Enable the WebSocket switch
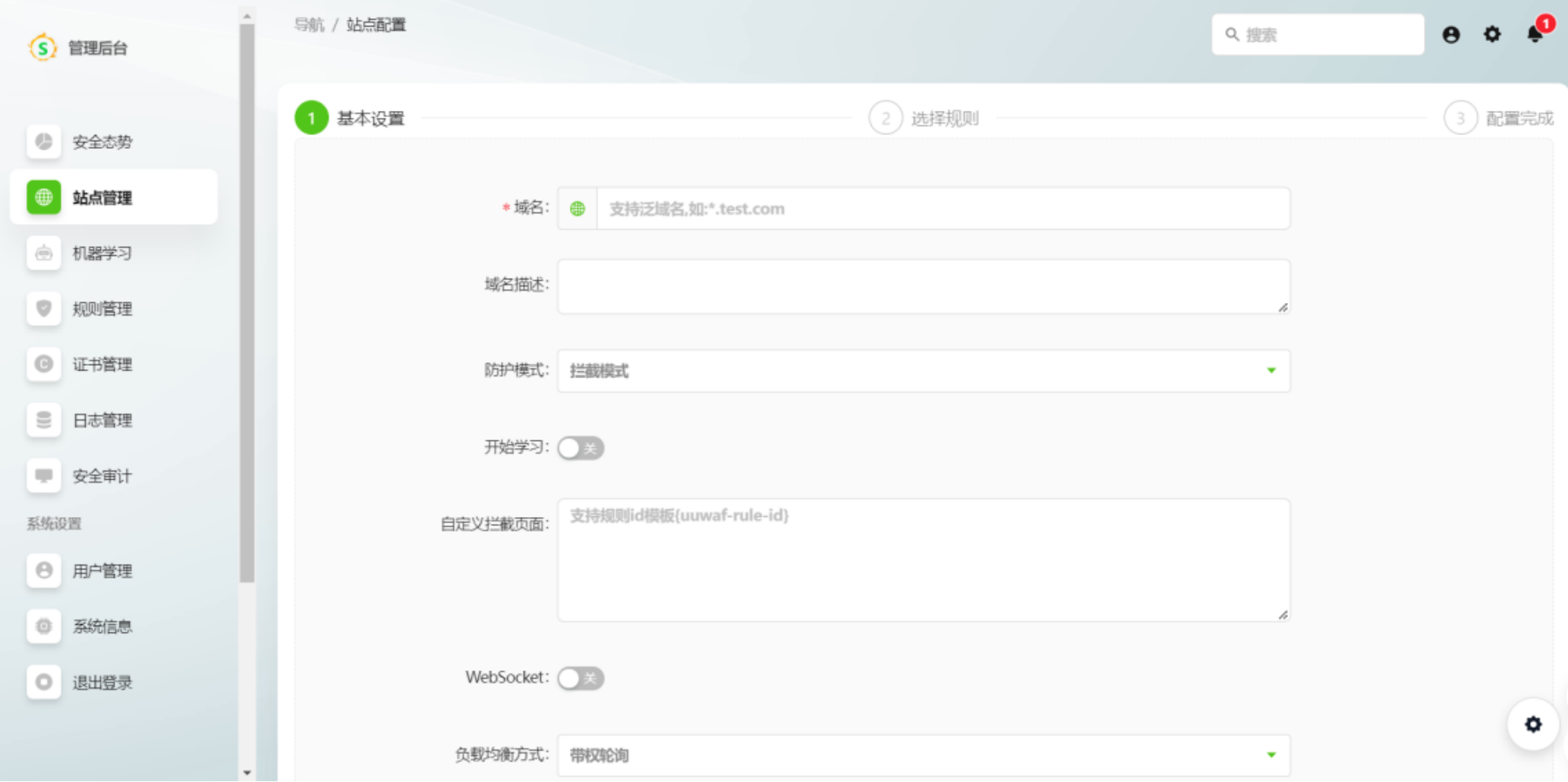This screenshot has height=782, width=1568. tap(581, 678)
